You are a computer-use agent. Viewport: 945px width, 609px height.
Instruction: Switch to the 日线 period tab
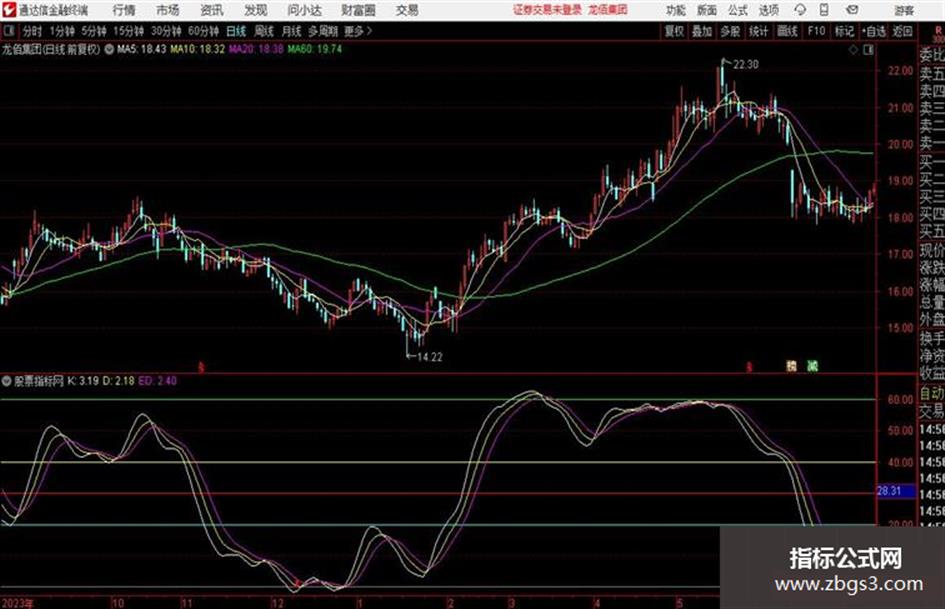point(236,31)
